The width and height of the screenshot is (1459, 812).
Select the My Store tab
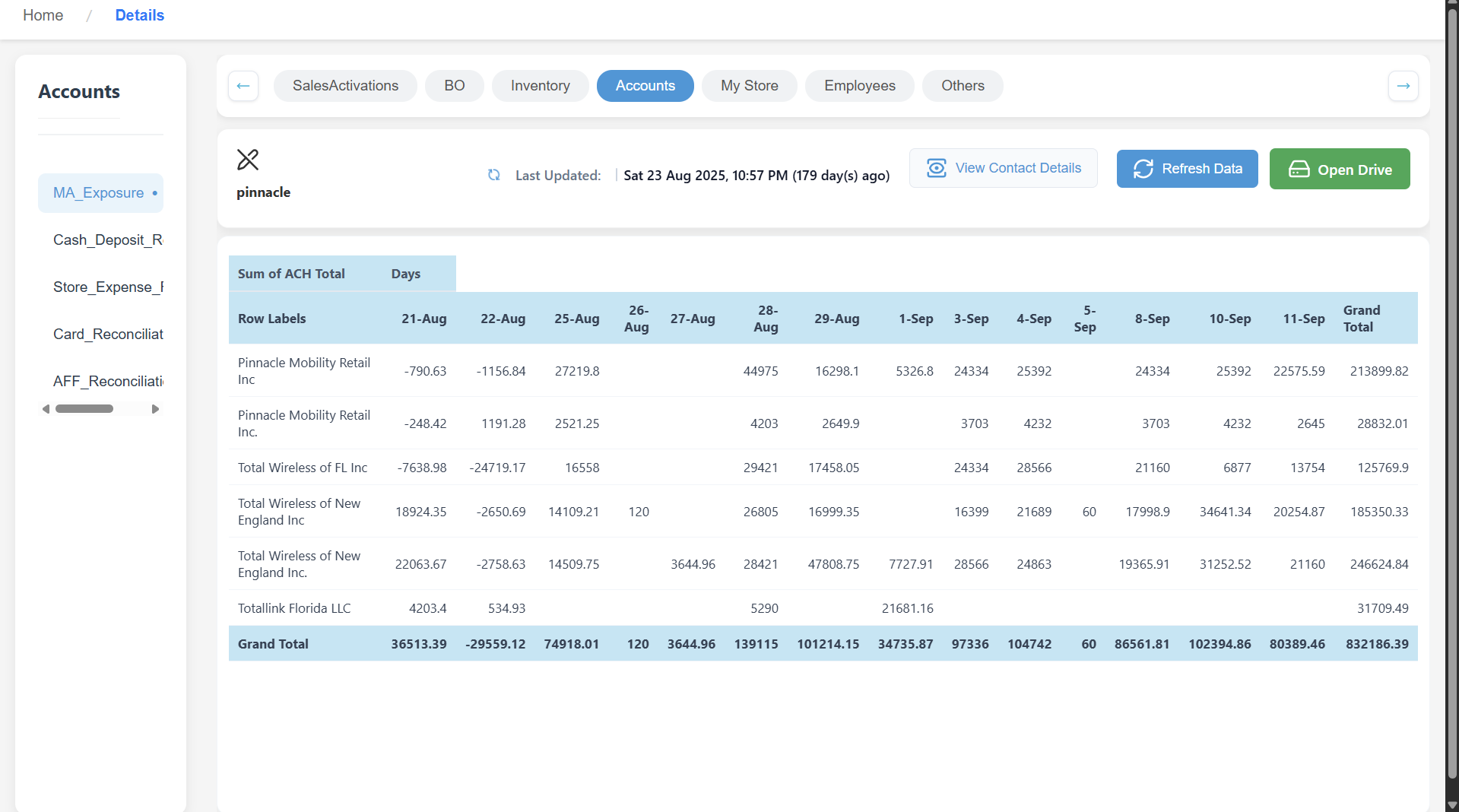[x=749, y=86]
